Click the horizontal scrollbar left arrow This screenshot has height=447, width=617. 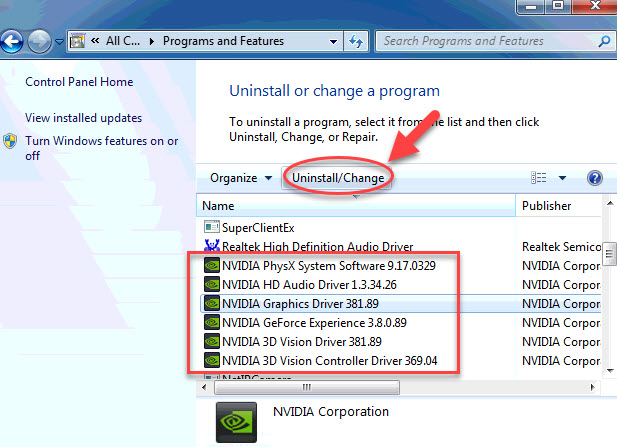[204, 387]
